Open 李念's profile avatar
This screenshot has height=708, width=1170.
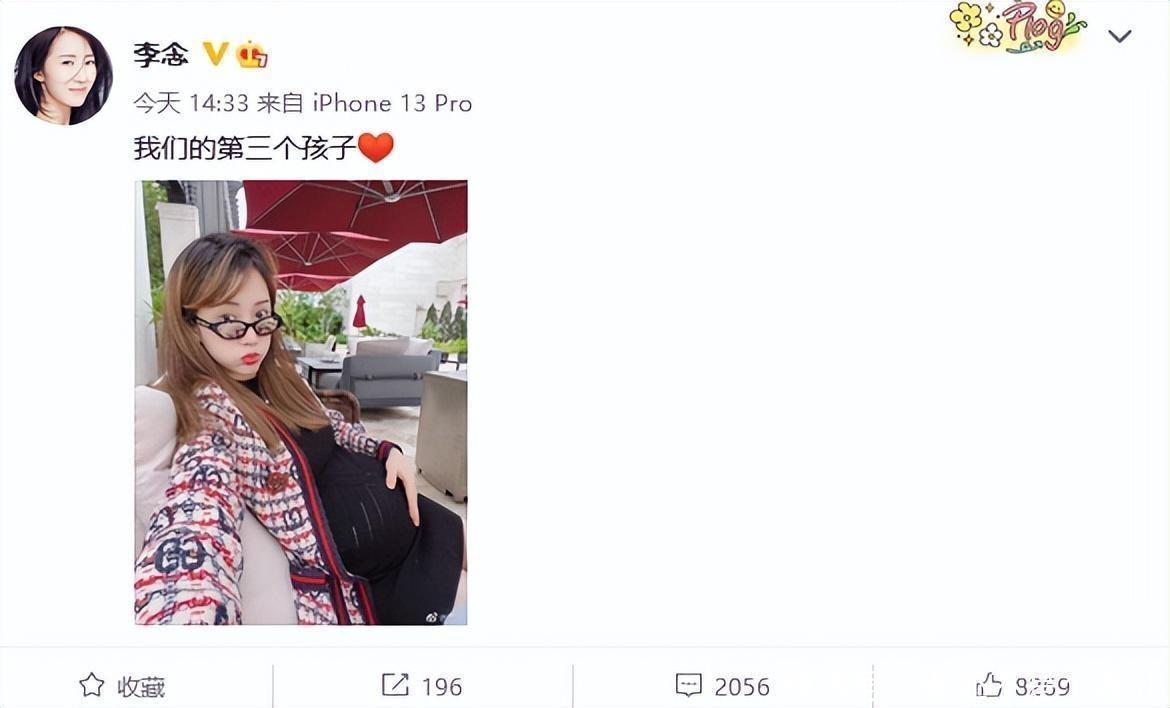63,75
